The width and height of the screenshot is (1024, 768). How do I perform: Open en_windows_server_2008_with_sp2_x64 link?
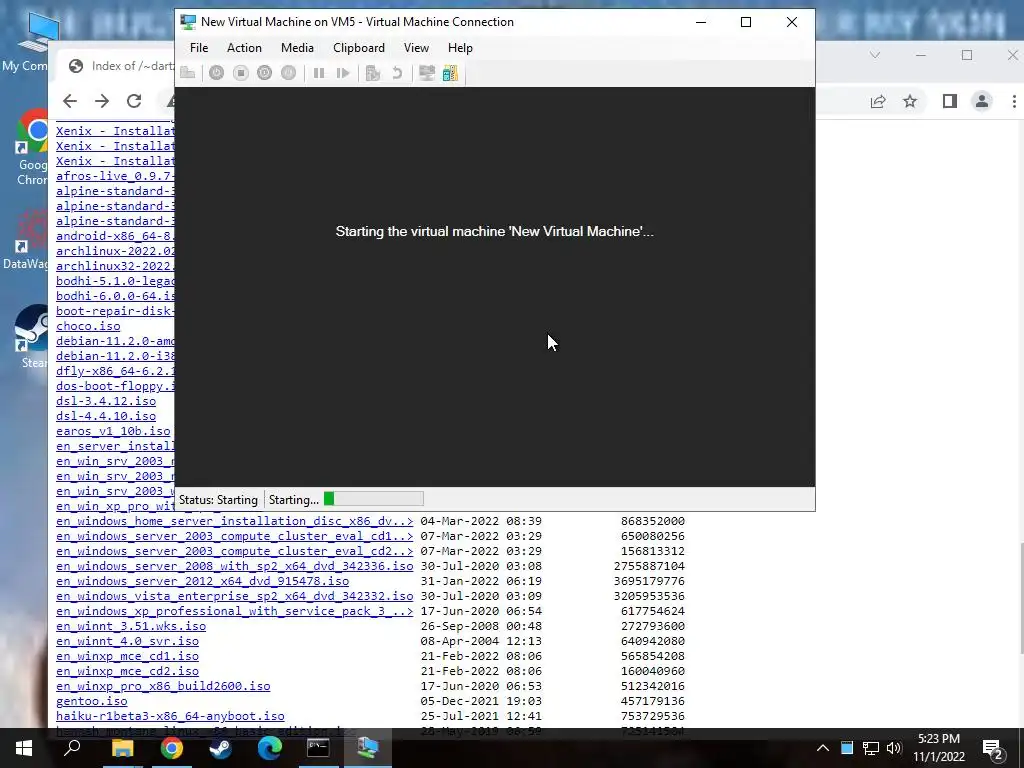[234, 566]
